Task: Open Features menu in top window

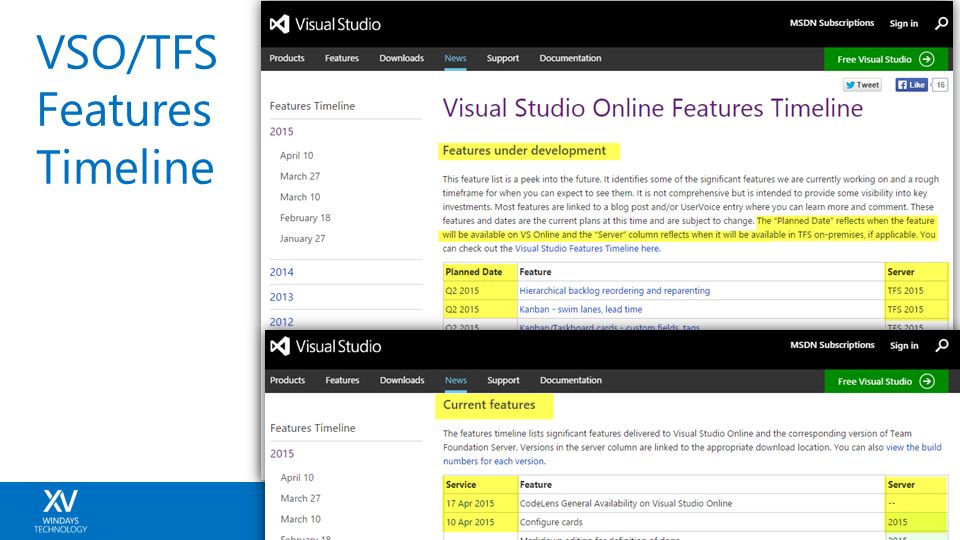Action: coord(342,58)
